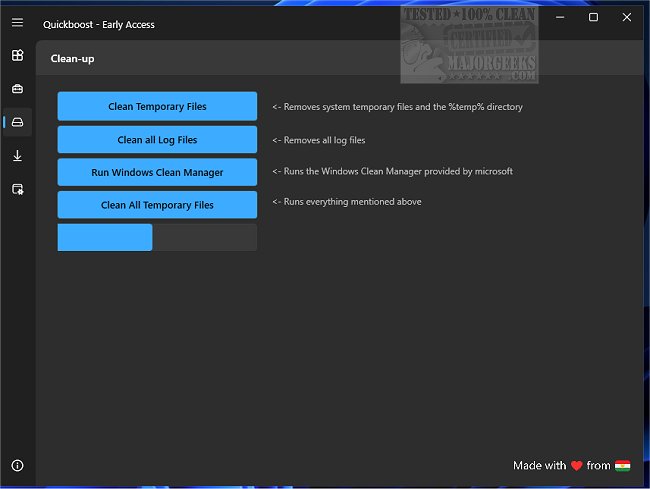
Task: Run Windows Clean Manager
Action: pyautogui.click(x=157, y=172)
